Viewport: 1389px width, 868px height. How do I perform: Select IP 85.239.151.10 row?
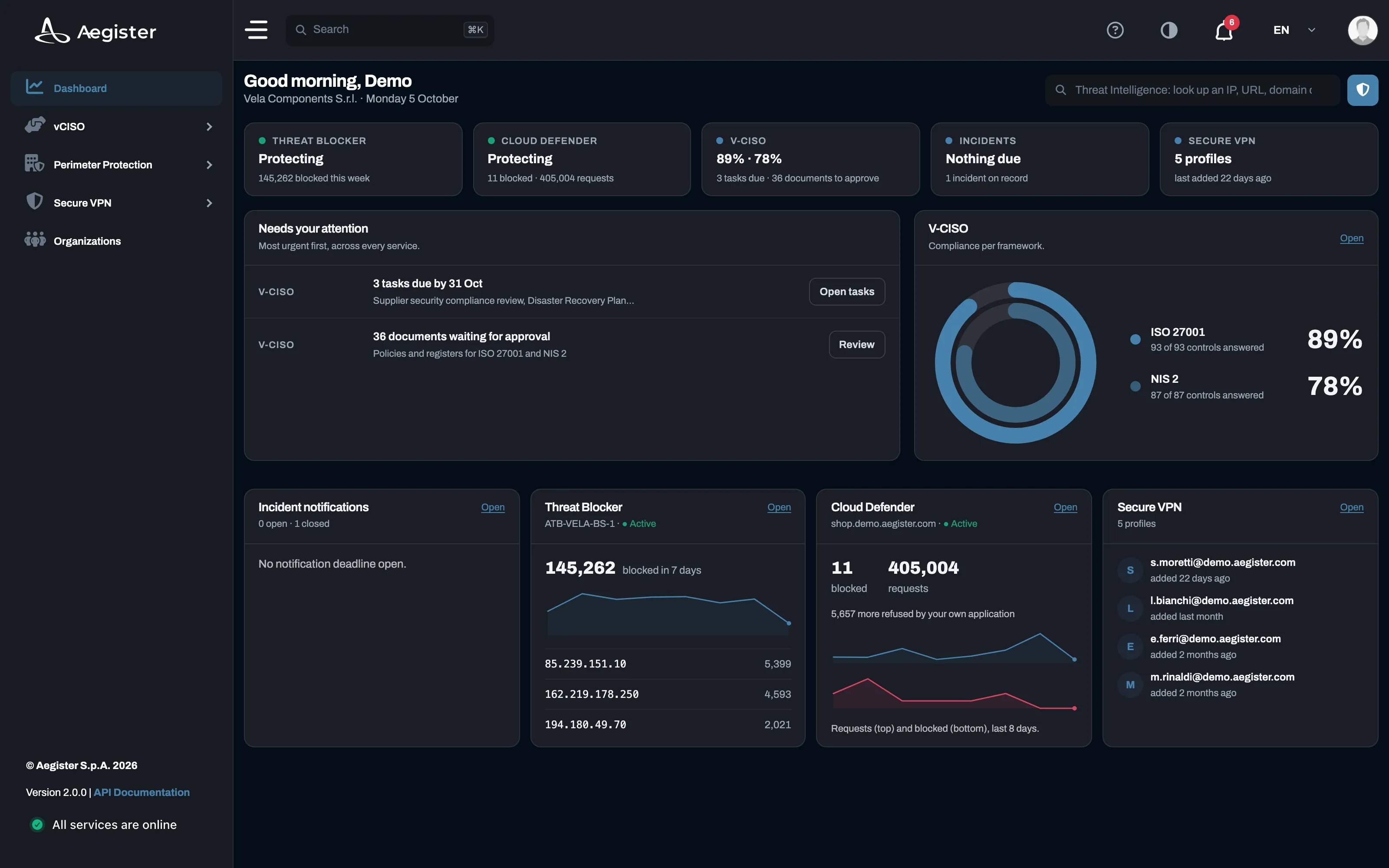(668, 664)
